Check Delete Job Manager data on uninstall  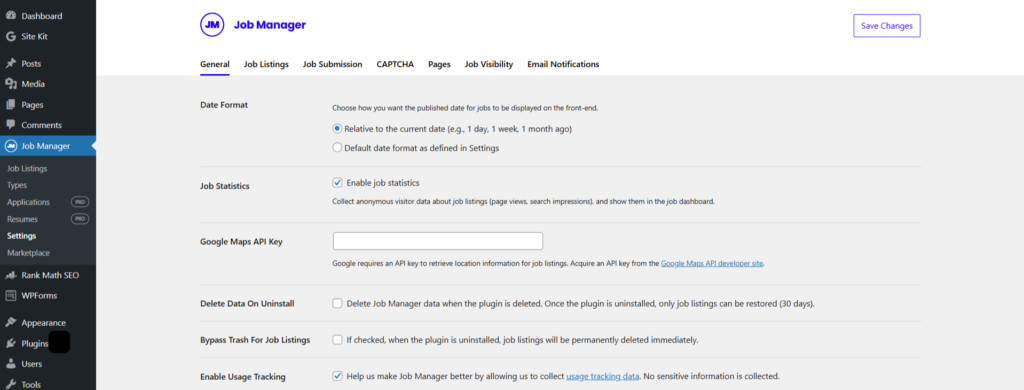point(337,303)
